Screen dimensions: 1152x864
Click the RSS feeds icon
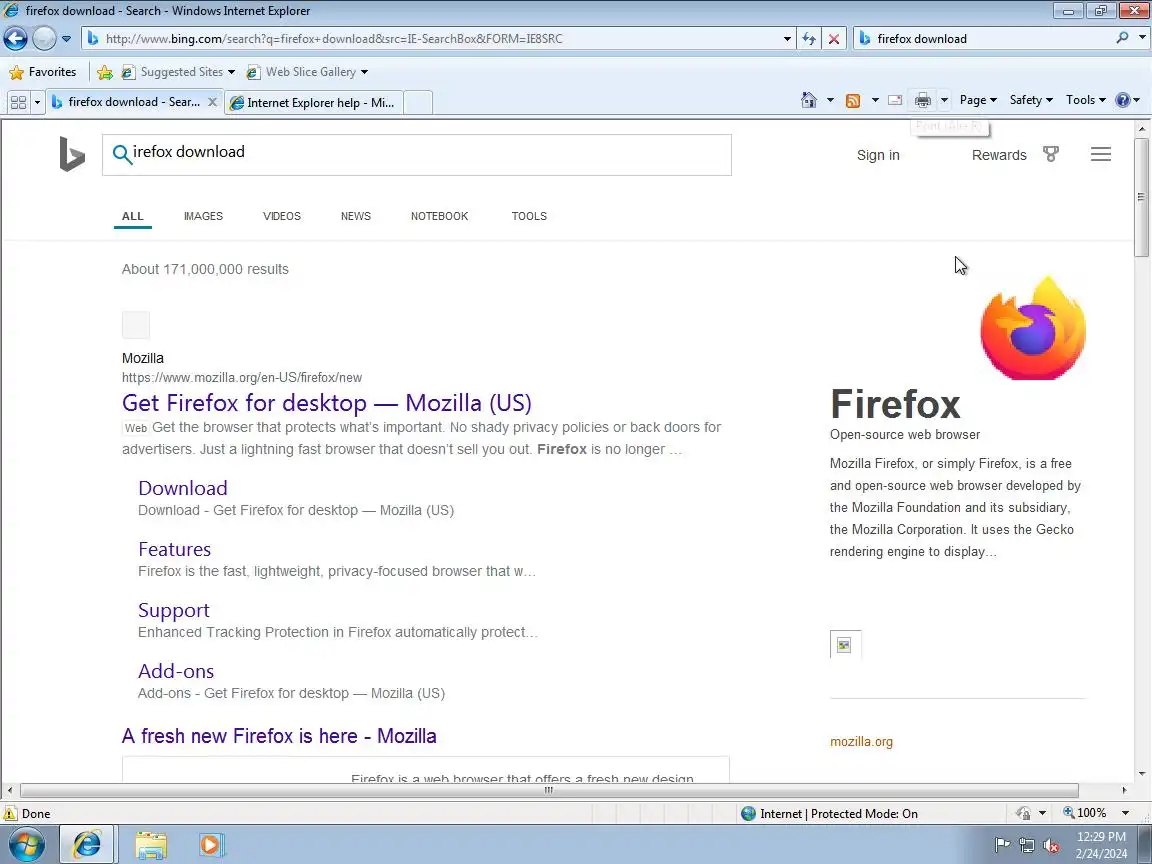point(853,101)
